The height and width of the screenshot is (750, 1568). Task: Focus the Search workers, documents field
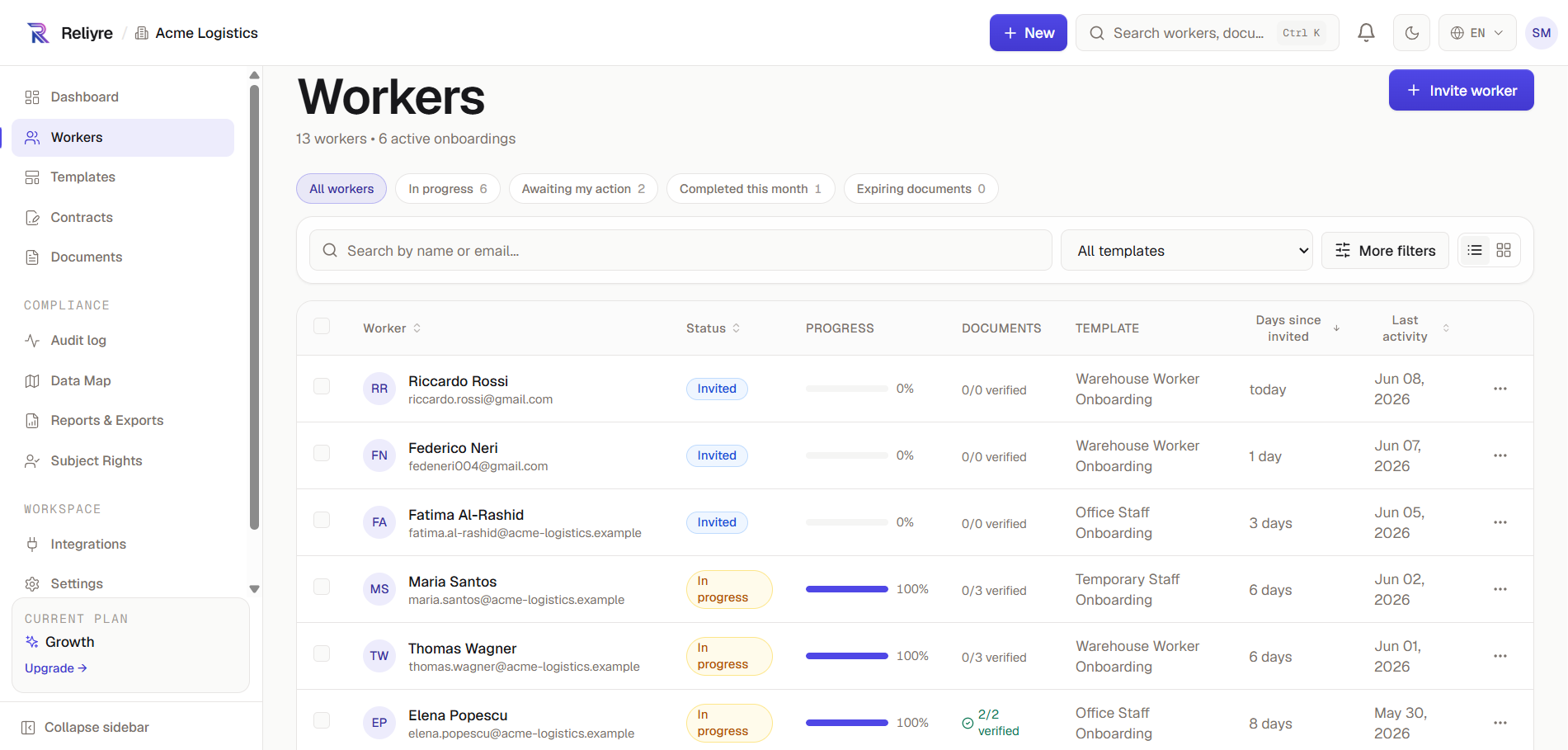pyautogui.click(x=1208, y=33)
